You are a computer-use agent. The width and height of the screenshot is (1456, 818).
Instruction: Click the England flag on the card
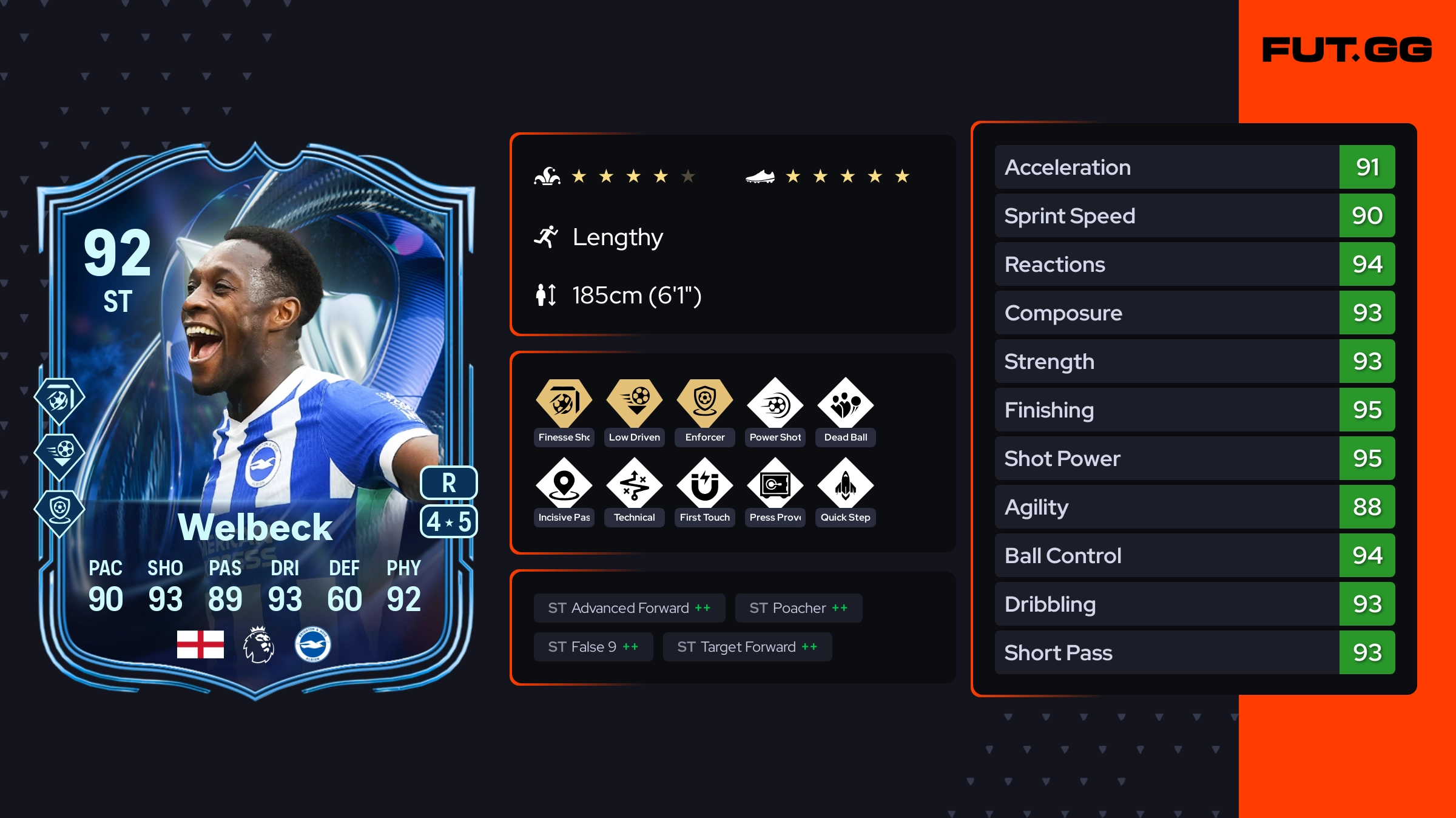[200, 644]
